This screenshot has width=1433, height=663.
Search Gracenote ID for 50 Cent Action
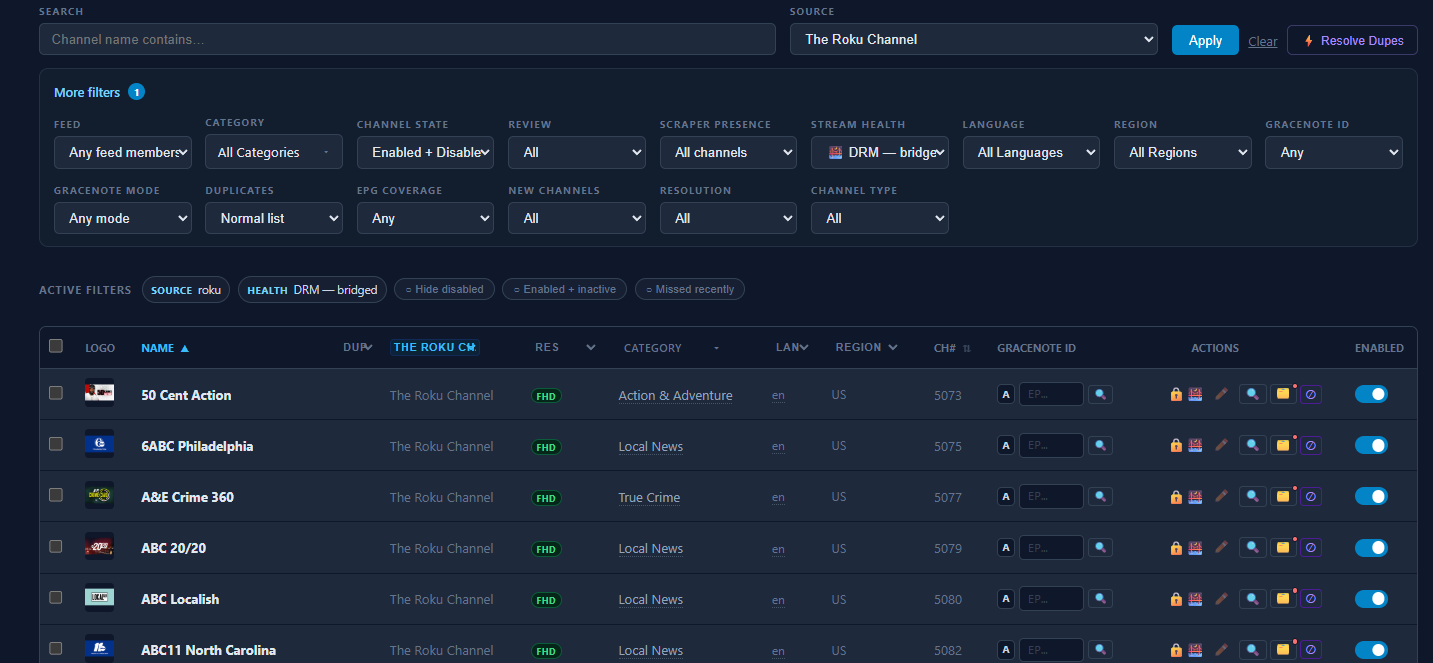pos(1100,395)
